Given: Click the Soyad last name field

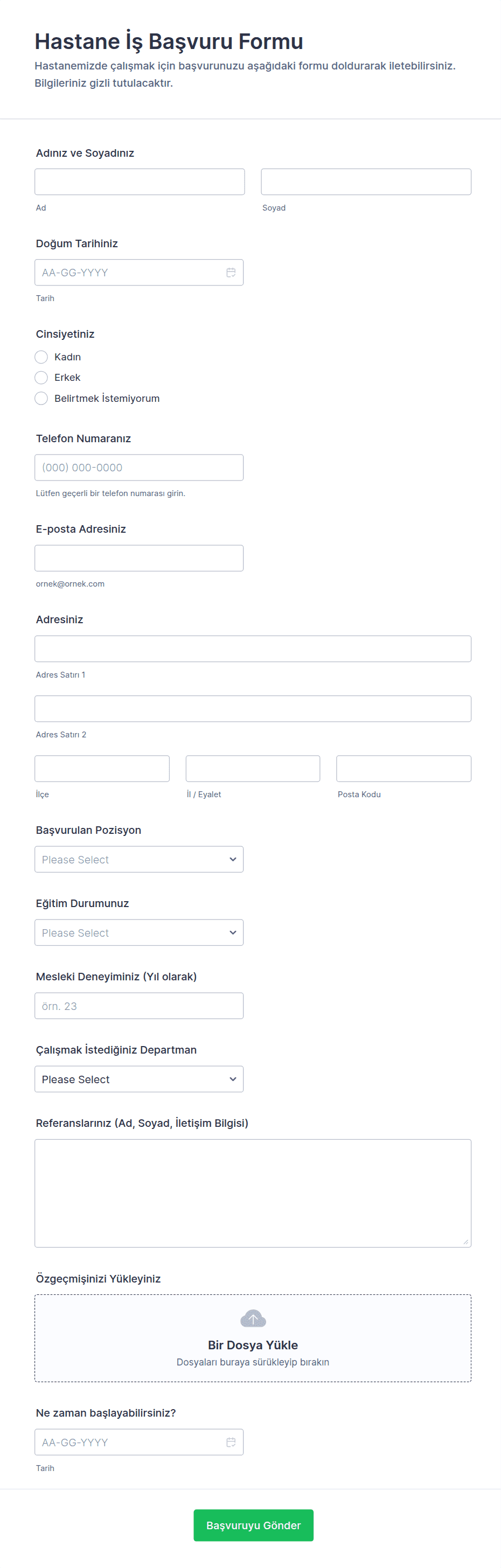Looking at the screenshot, I should 366,182.
